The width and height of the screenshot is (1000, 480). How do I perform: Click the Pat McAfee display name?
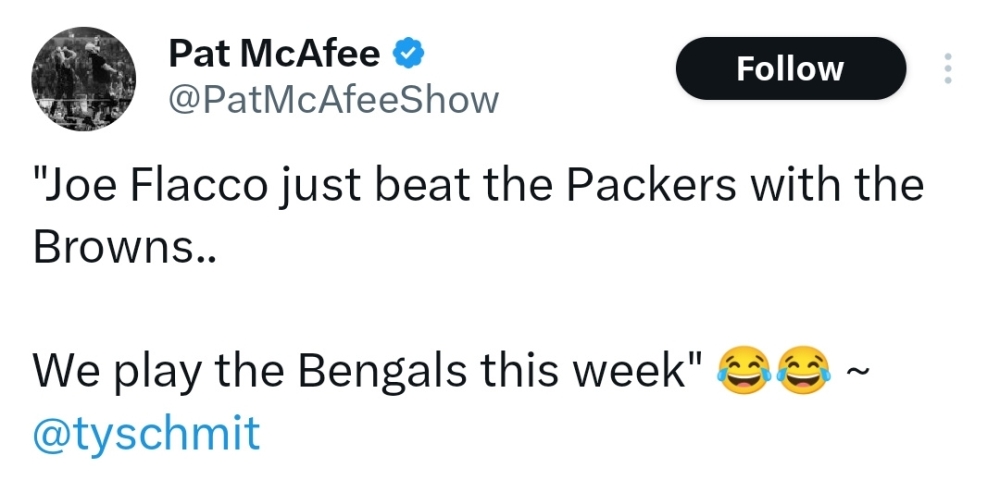click(x=274, y=53)
